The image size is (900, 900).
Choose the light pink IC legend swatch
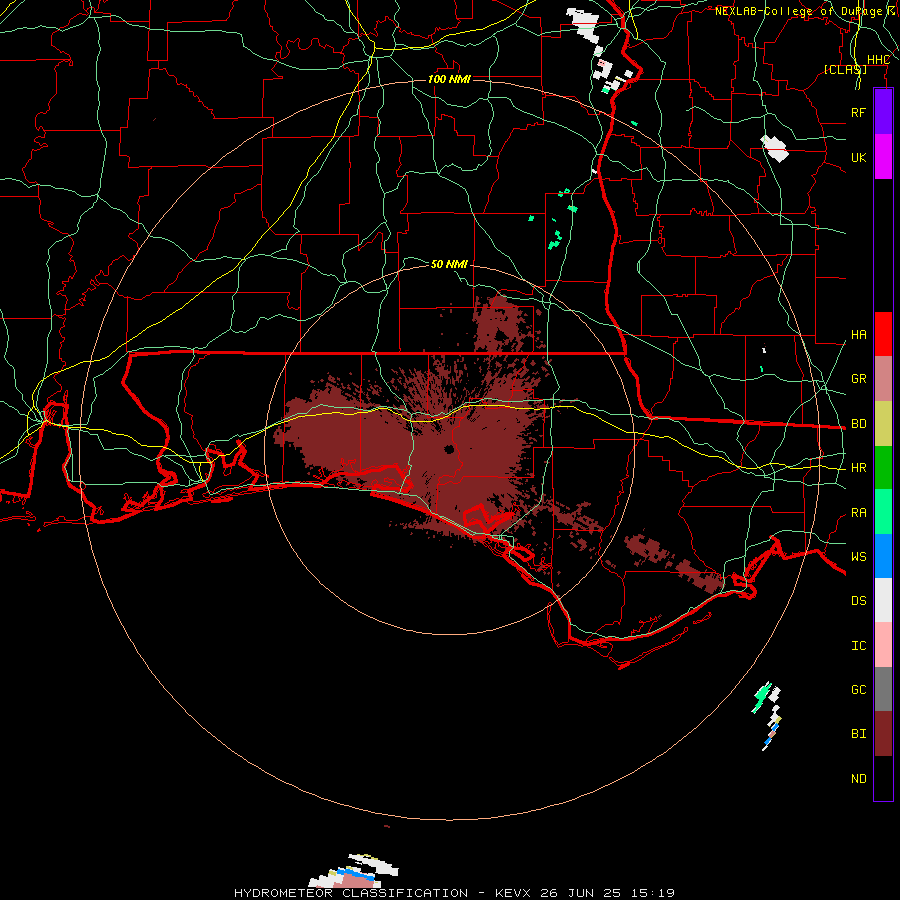[x=883, y=645]
